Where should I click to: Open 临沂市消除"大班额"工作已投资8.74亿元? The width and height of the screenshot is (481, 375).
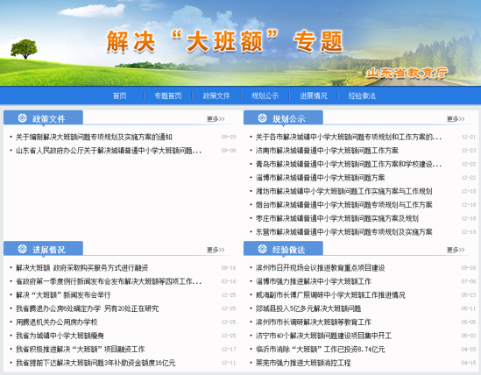coord(320,349)
